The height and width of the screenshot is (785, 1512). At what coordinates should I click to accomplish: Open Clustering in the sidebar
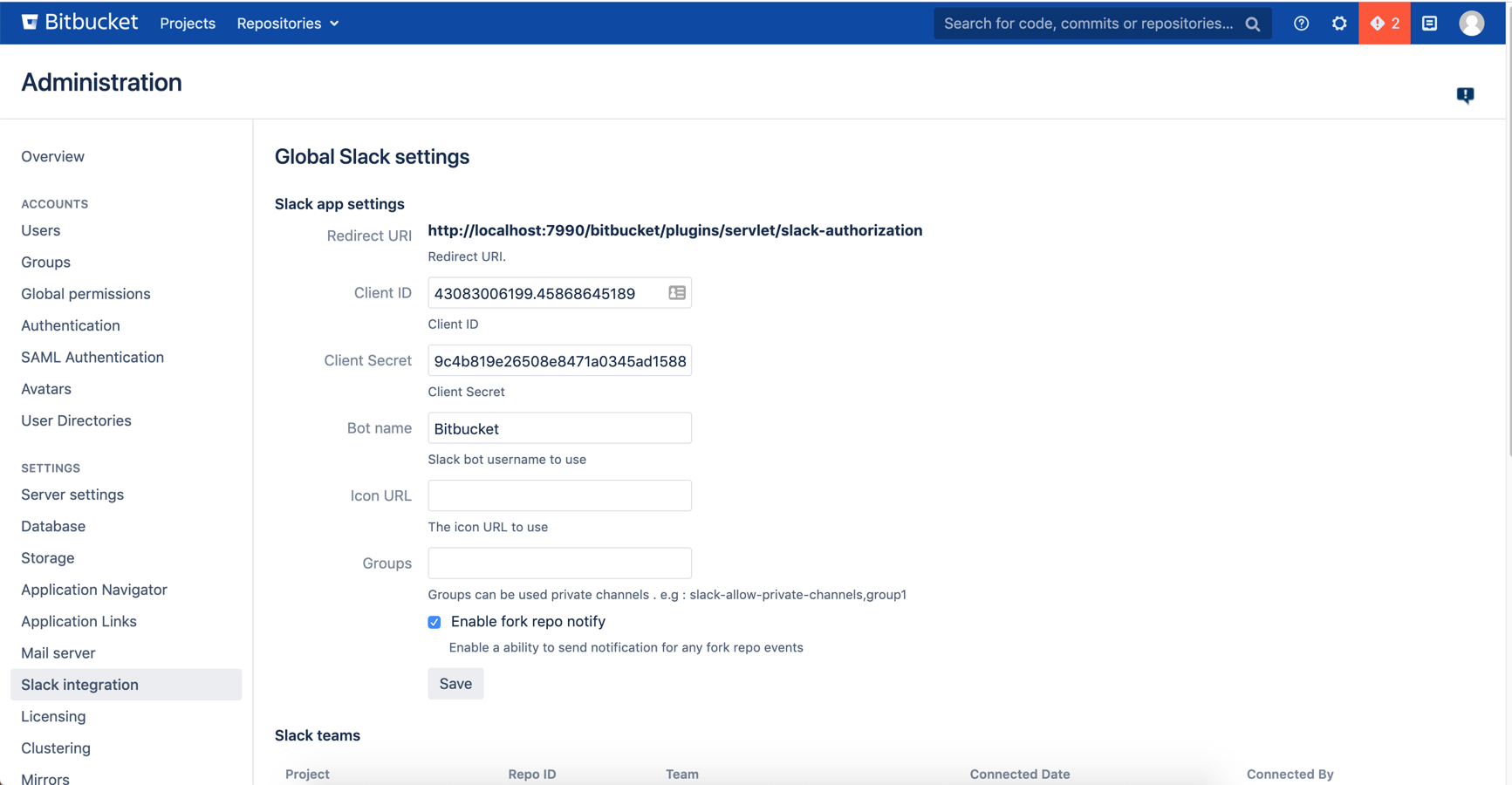coord(56,748)
